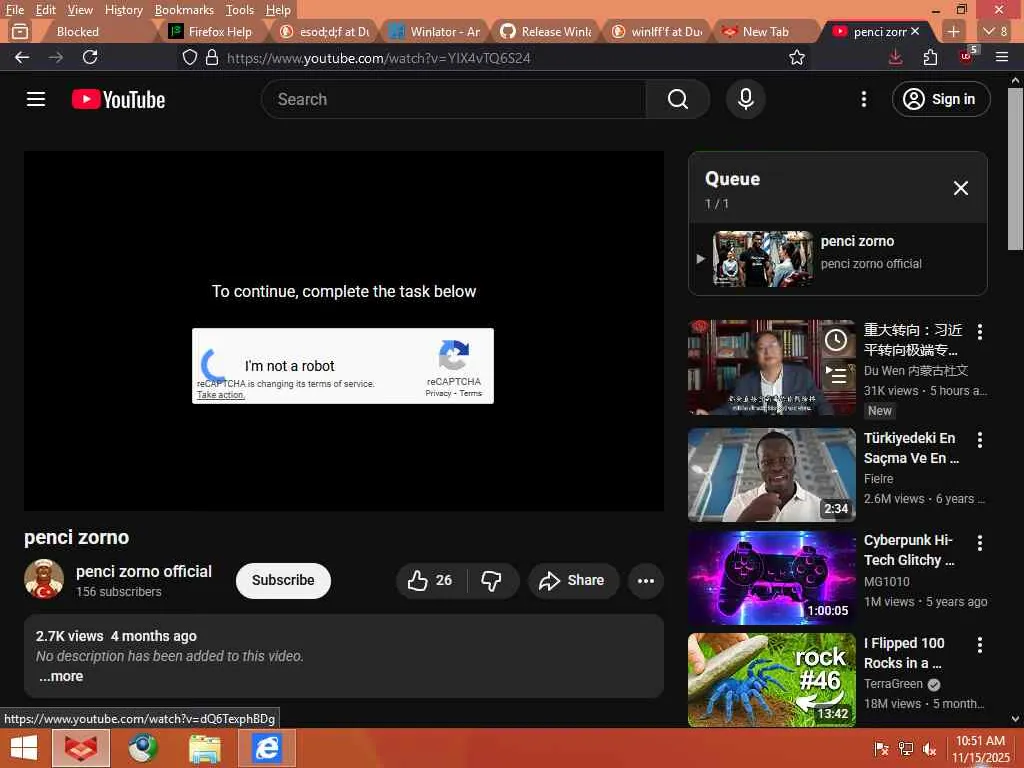Open a new tab with plus button

pos(953,31)
